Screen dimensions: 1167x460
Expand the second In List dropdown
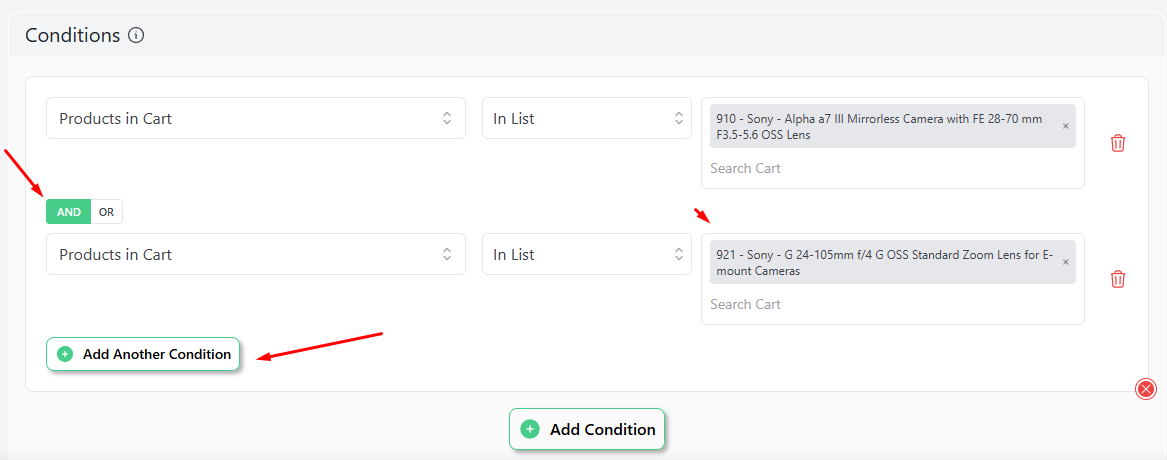pos(586,254)
